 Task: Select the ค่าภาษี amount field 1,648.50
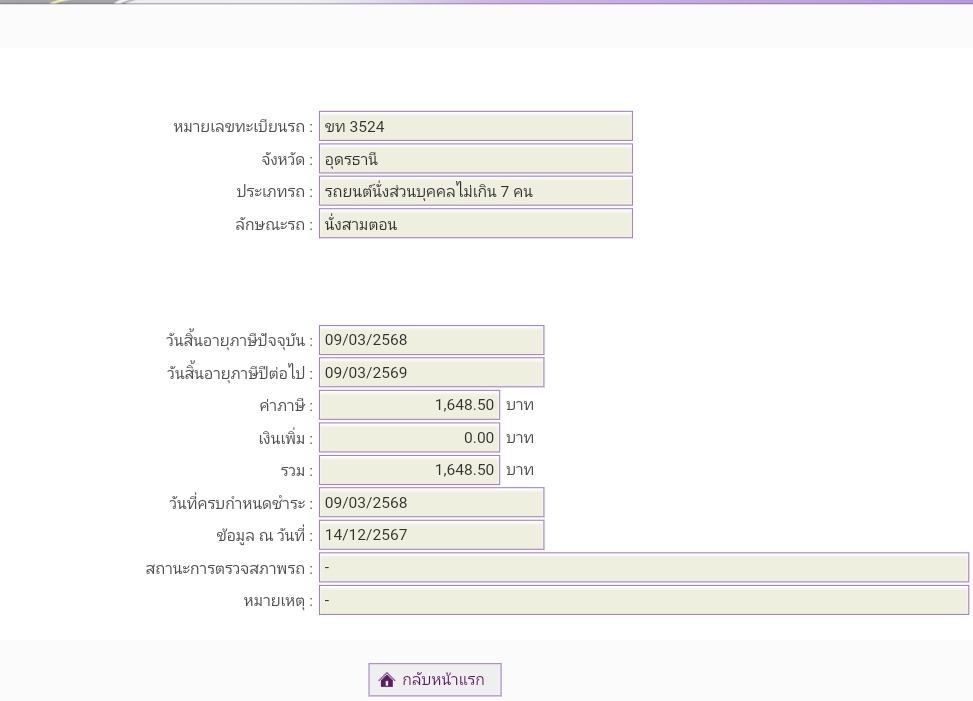[x=410, y=405]
